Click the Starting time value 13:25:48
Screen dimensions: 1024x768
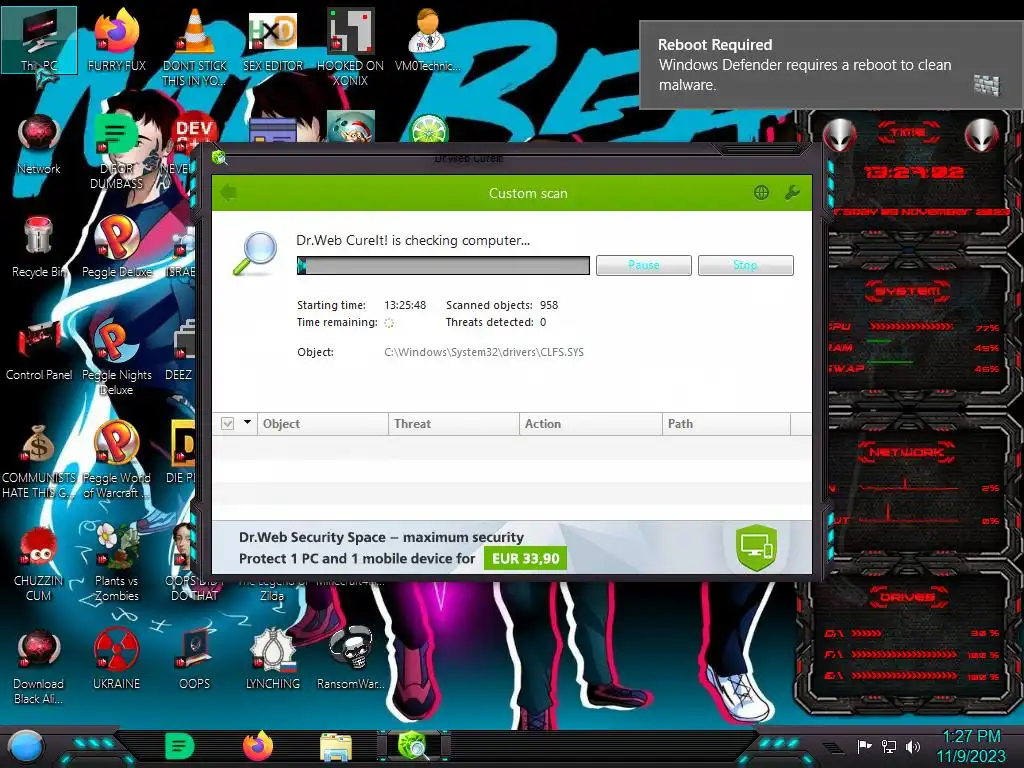(x=405, y=305)
